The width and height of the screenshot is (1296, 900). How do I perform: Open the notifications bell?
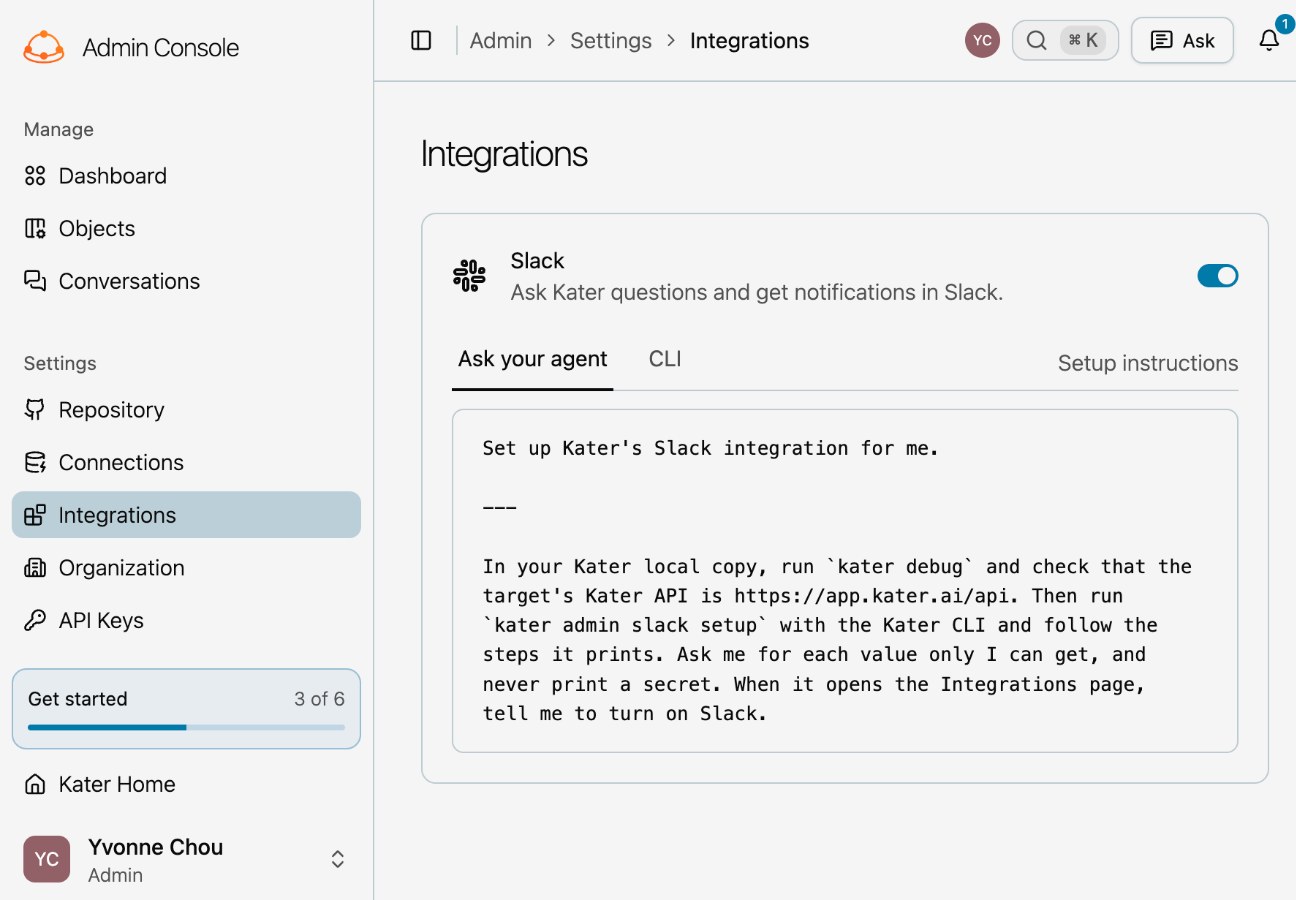(1269, 40)
